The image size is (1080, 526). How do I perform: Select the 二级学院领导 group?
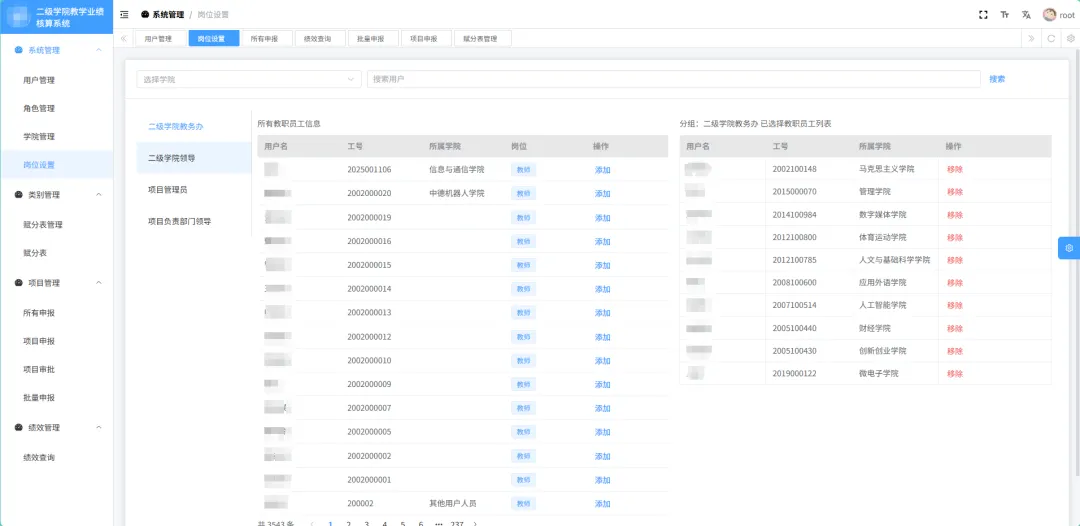click(194, 158)
